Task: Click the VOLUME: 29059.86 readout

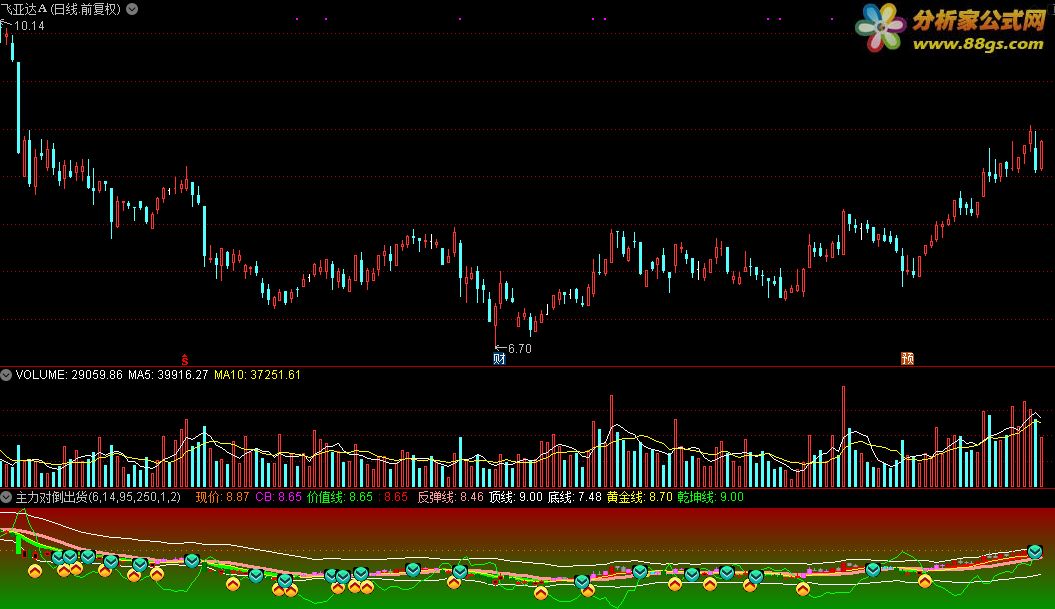Action: click(69, 375)
